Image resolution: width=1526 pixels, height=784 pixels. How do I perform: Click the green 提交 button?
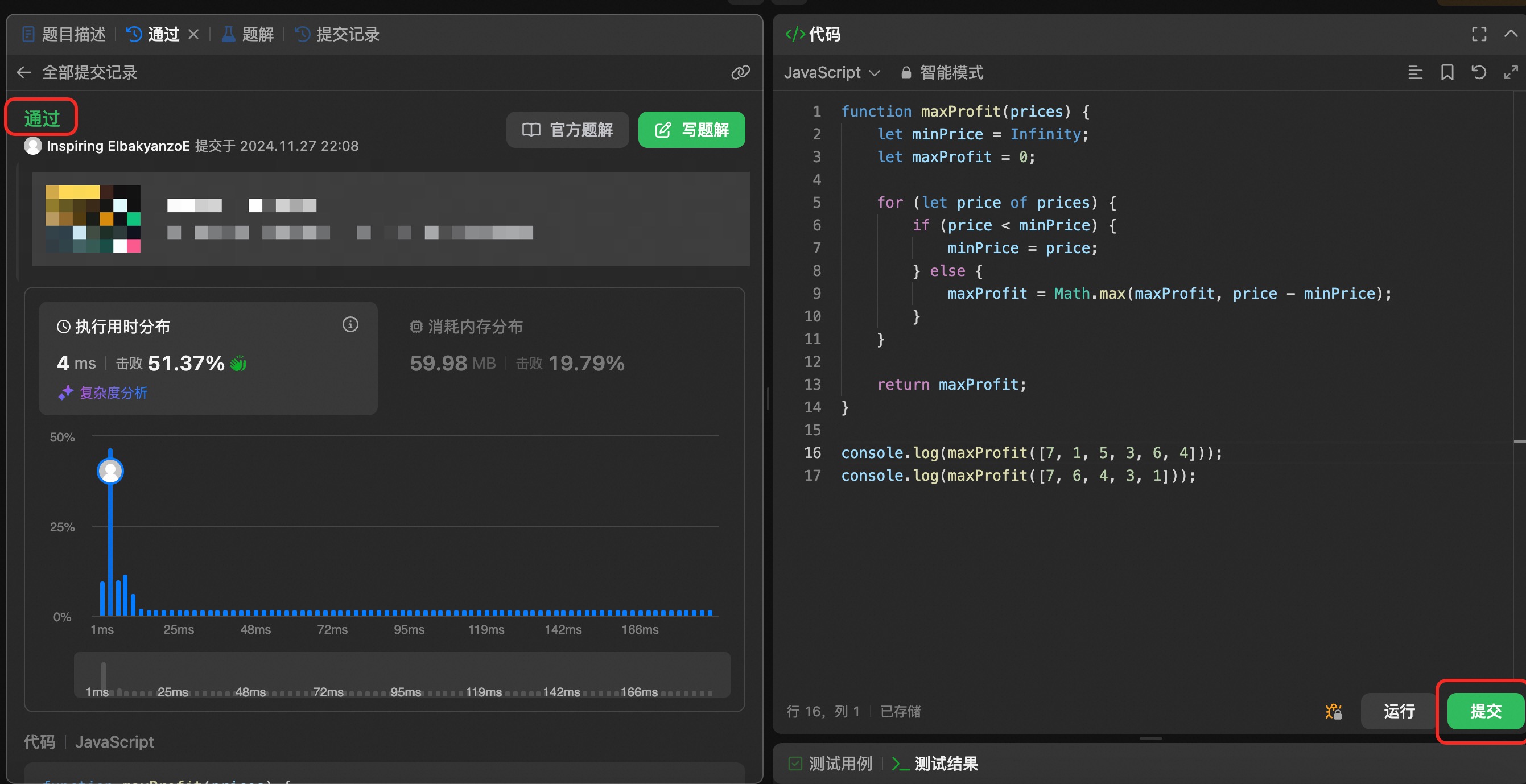pyautogui.click(x=1485, y=711)
